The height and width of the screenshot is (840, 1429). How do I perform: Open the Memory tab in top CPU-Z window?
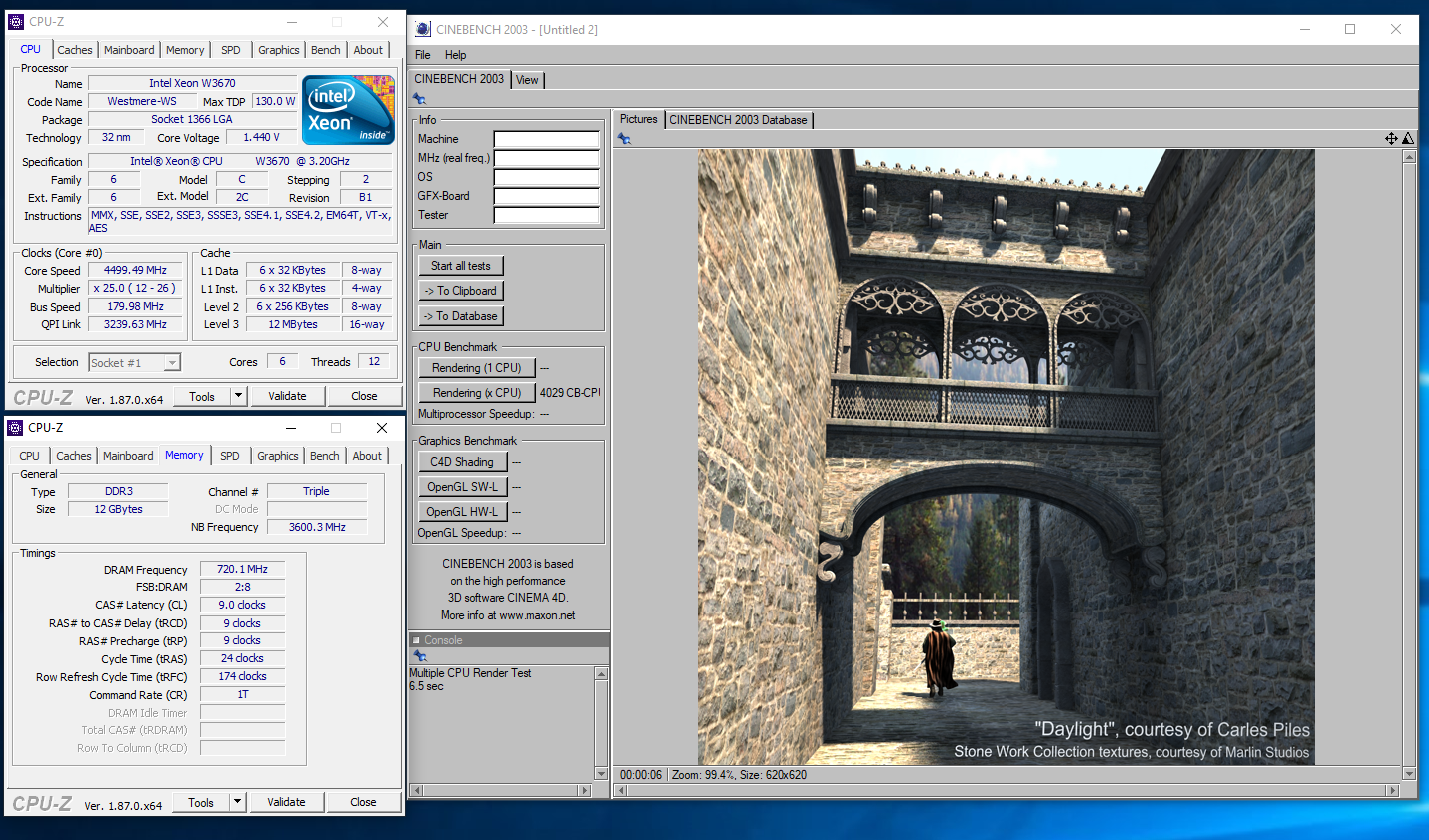coord(185,50)
